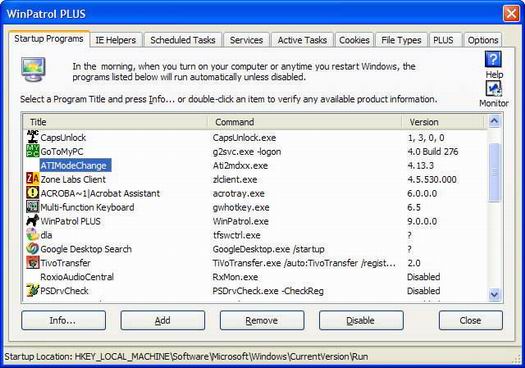The width and height of the screenshot is (525, 368).
Task: Switch to the PLUS tab
Action: point(443,40)
